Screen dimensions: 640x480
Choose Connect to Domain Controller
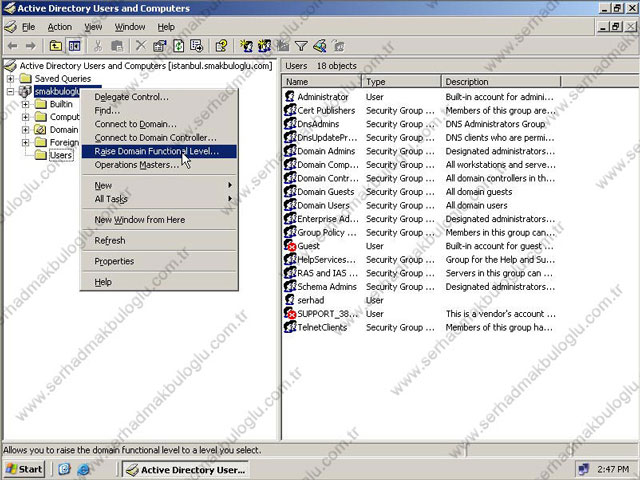pyautogui.click(x=159, y=138)
